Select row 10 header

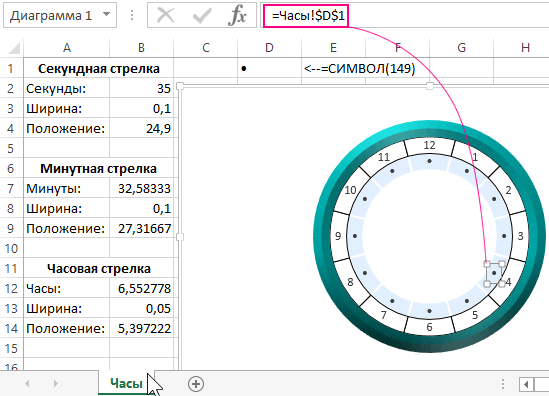(x=11, y=249)
